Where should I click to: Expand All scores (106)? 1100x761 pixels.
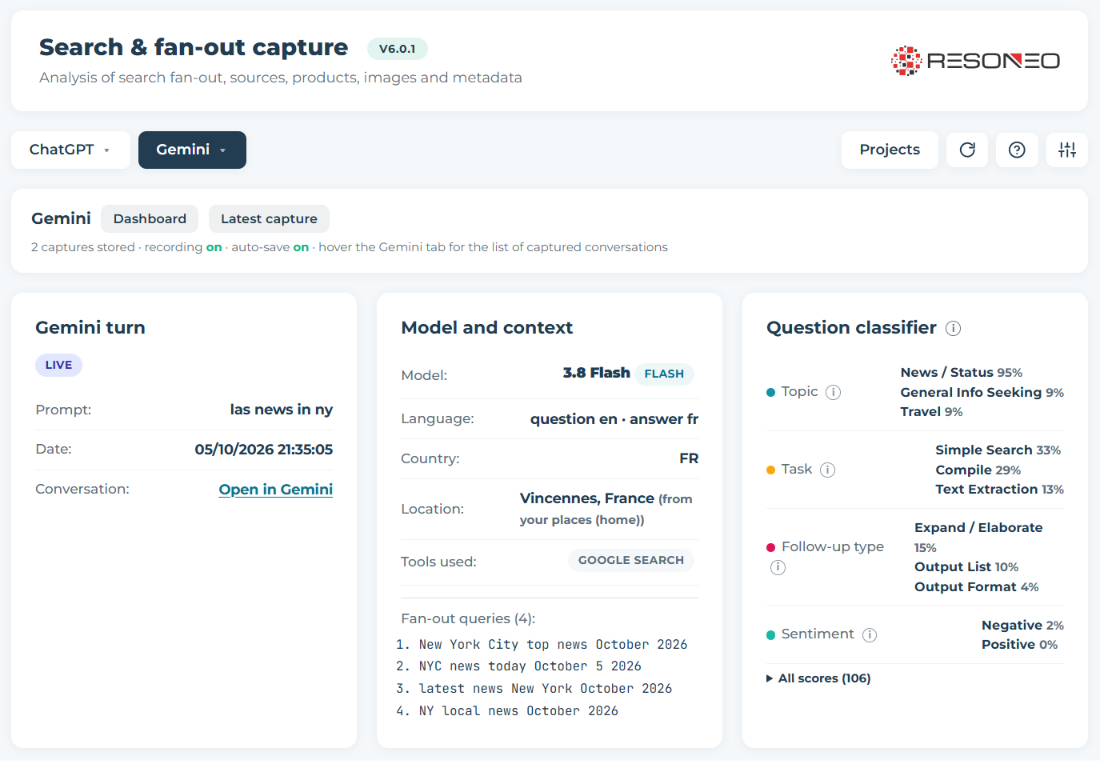tap(818, 678)
